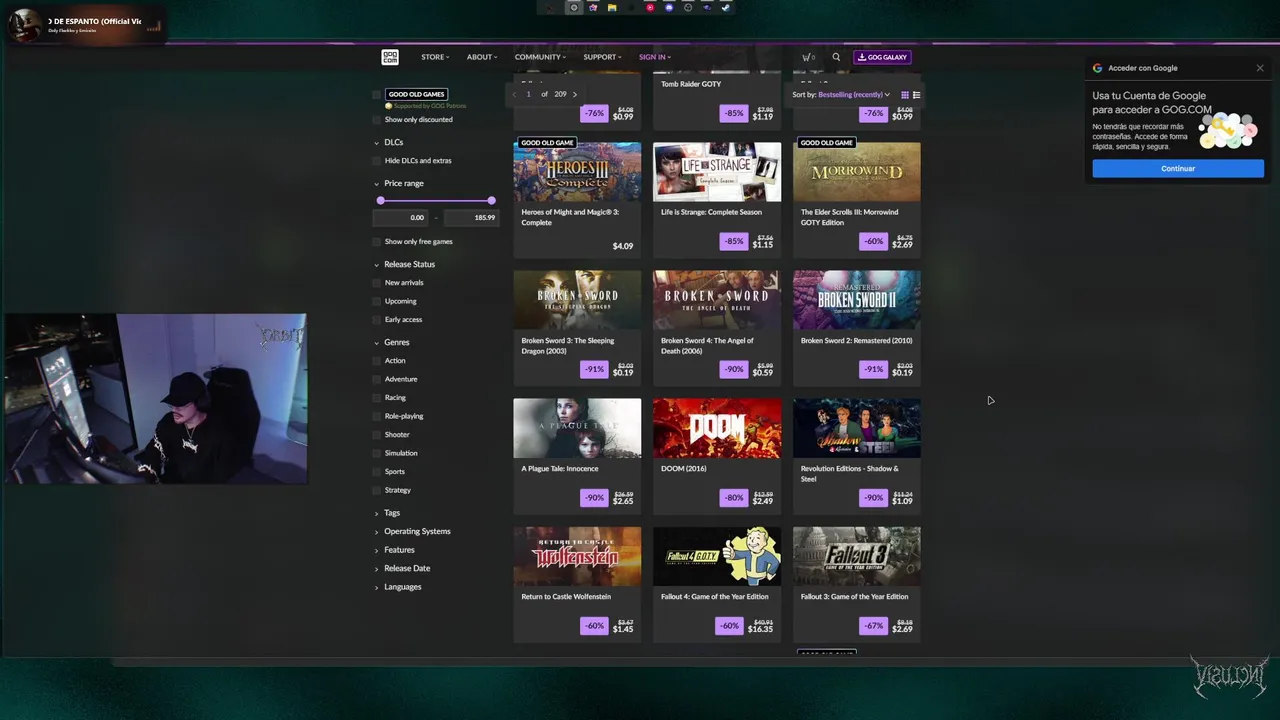Open A Plague Tale: Innocence title link
Viewport: 1280px width, 720px height.
(x=560, y=469)
